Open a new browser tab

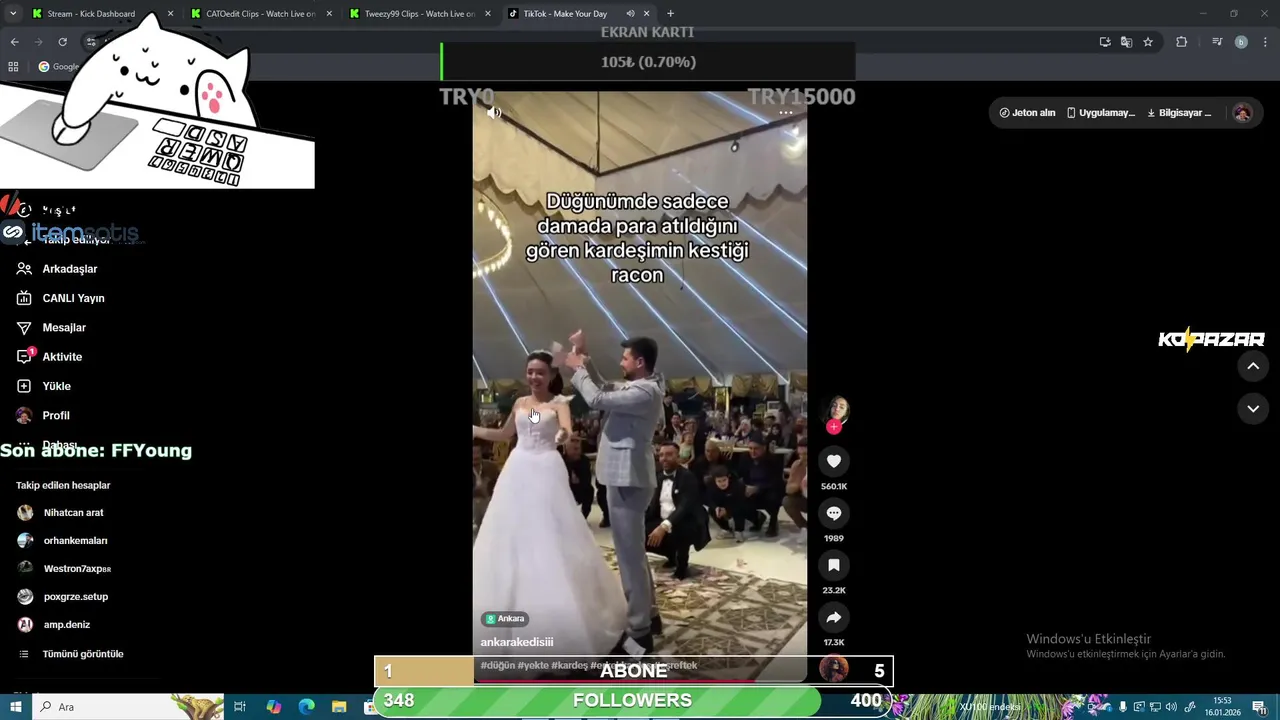[x=670, y=14]
